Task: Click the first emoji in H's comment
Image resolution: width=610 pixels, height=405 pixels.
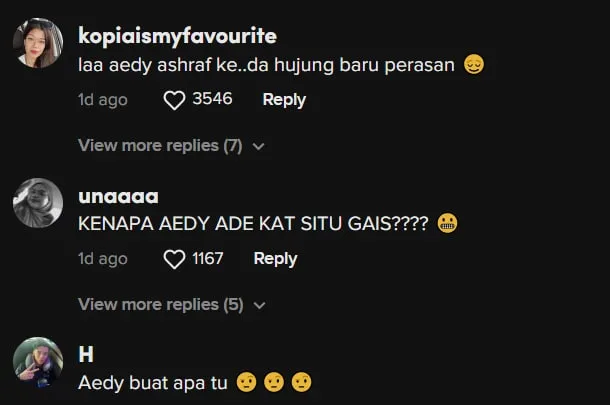Action: click(x=247, y=382)
